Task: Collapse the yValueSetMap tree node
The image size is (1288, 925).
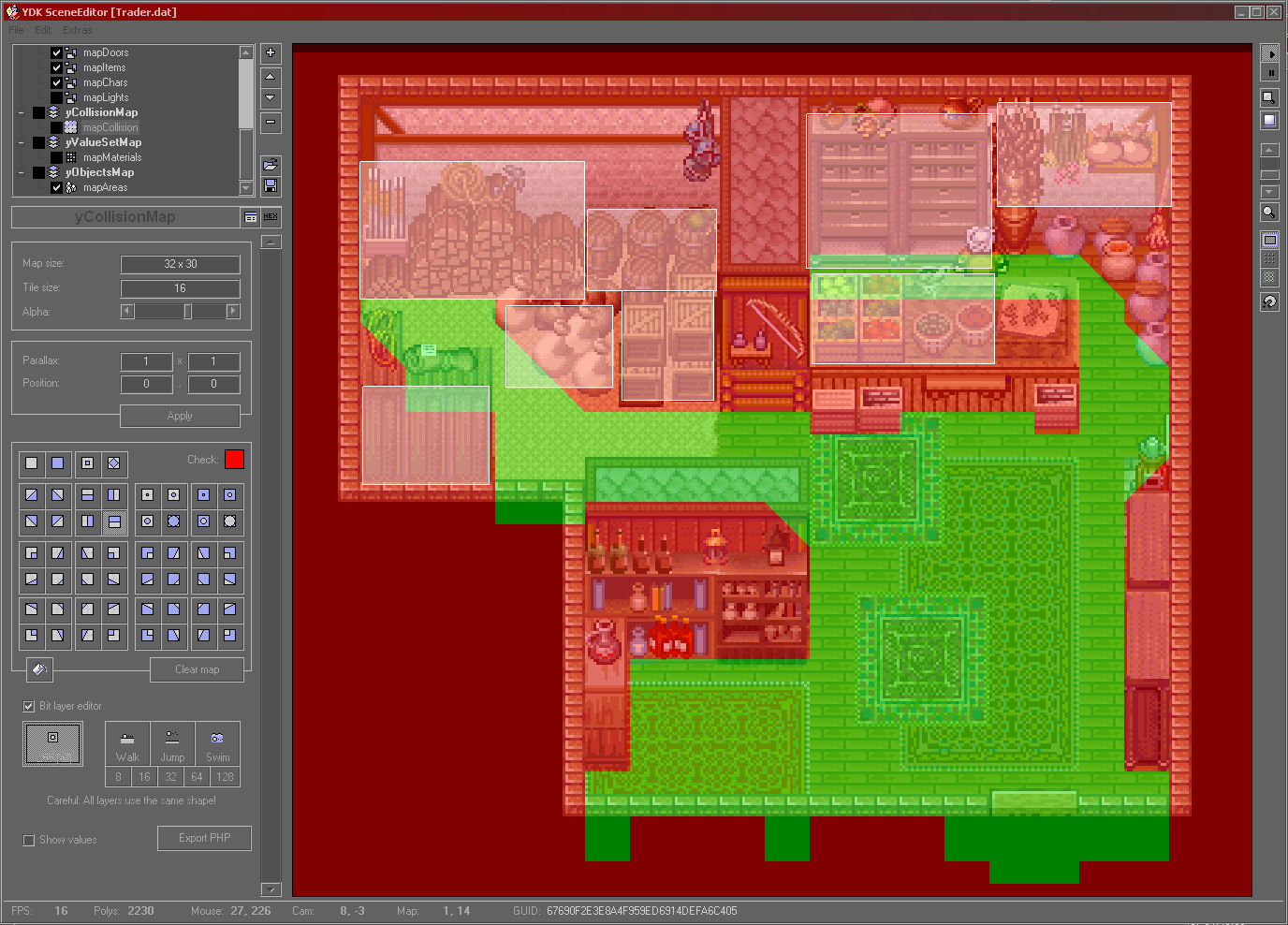Action: pos(22,143)
